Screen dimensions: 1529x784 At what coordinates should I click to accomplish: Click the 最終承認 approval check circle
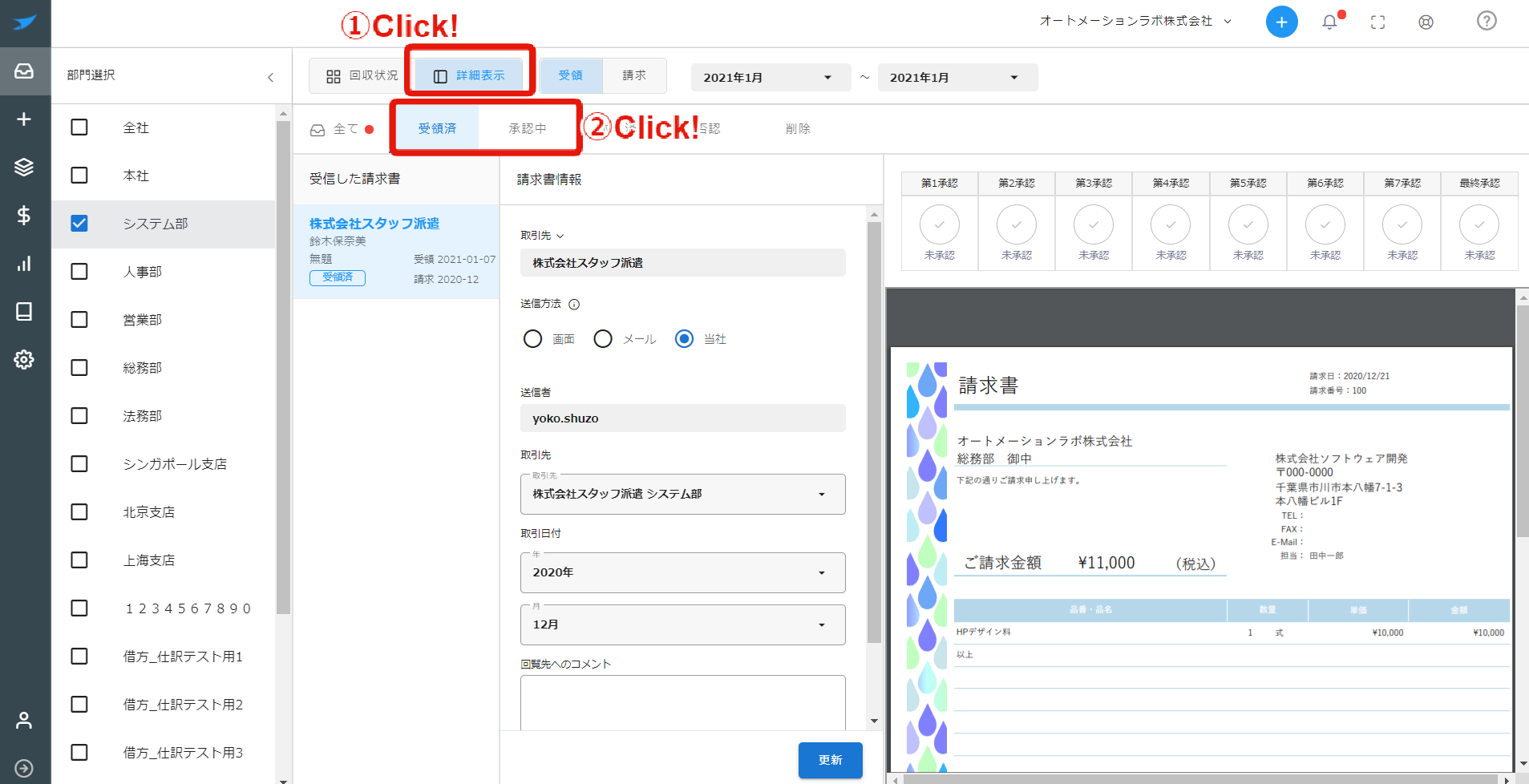(x=1479, y=225)
